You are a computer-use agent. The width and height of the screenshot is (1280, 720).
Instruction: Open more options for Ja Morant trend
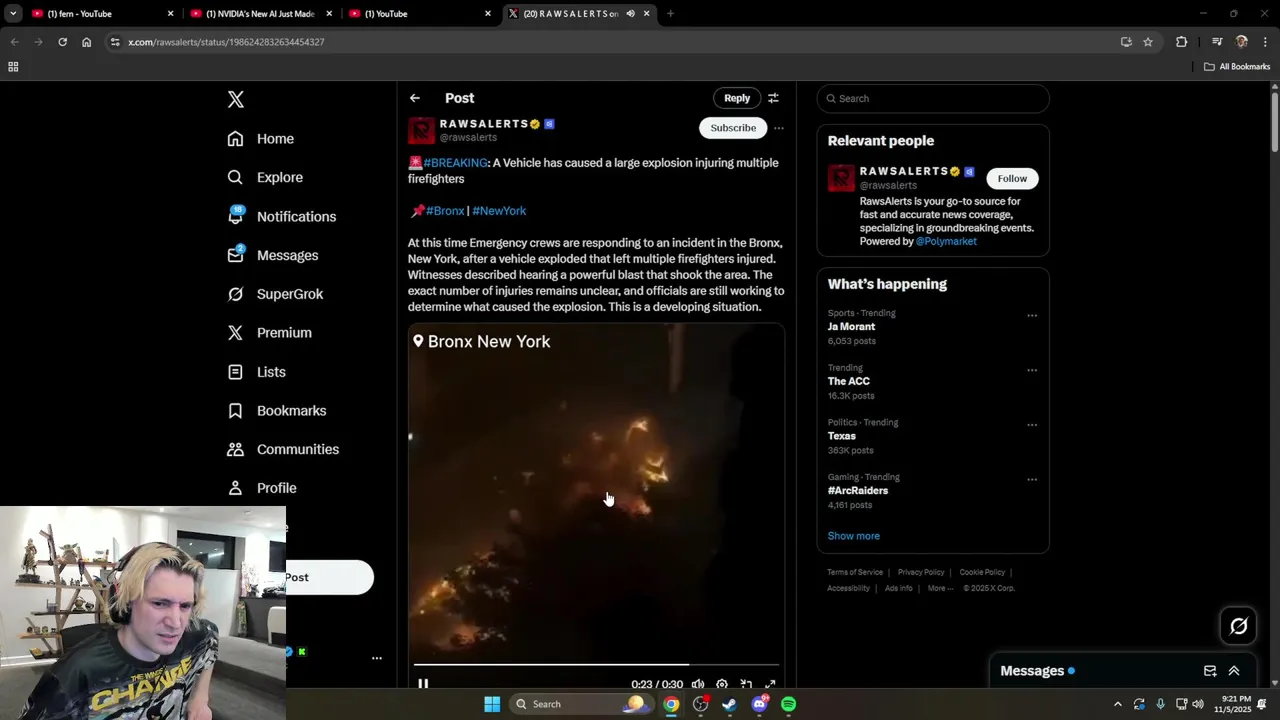coord(1032,316)
